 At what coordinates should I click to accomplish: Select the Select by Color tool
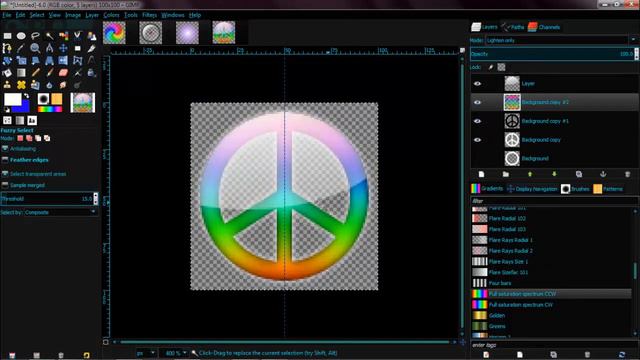(x=63, y=36)
